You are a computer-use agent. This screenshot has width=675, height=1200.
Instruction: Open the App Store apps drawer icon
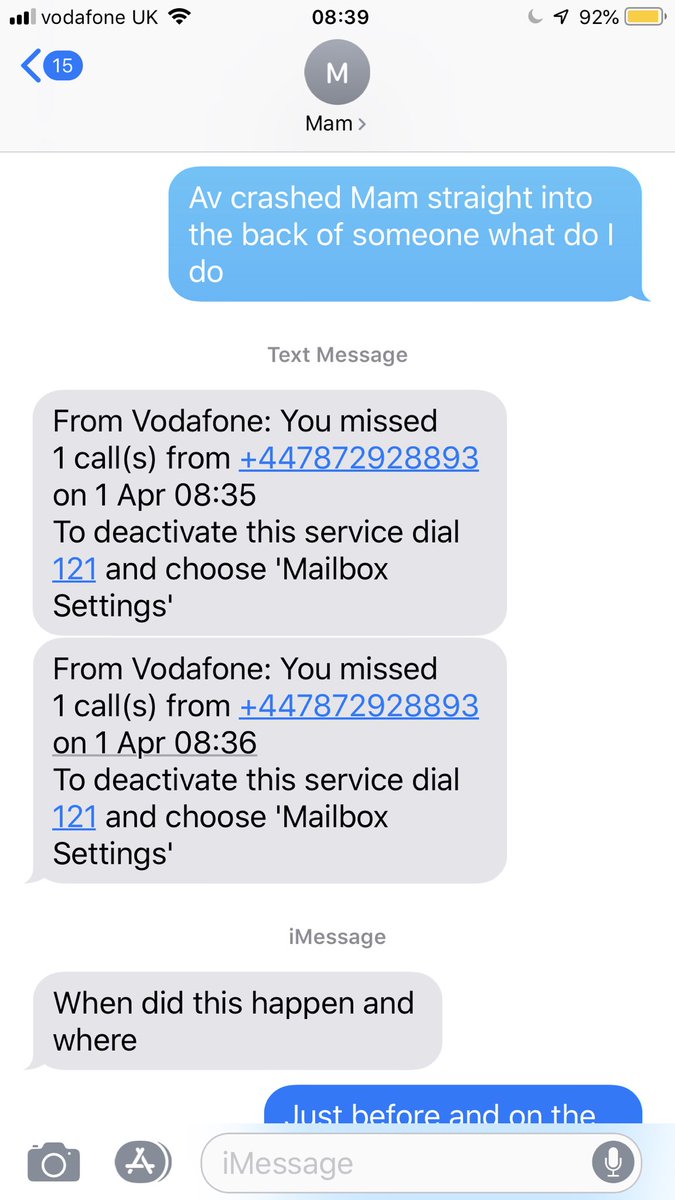pos(142,1162)
